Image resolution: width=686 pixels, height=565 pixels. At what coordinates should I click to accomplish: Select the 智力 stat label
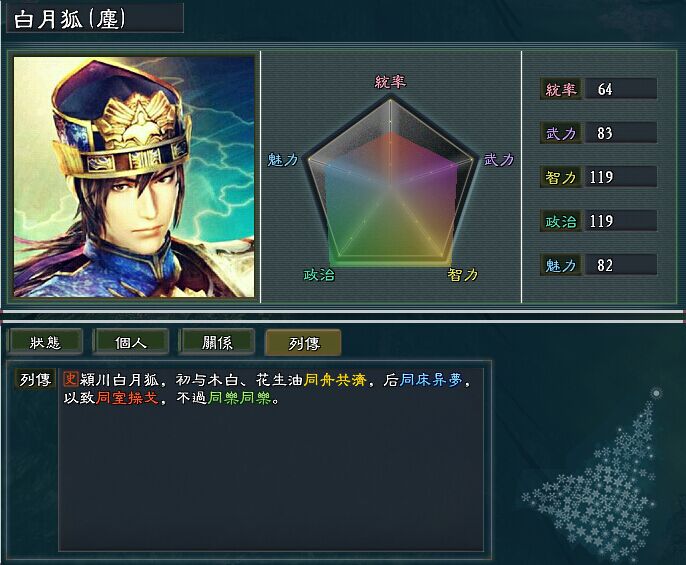tap(560, 177)
